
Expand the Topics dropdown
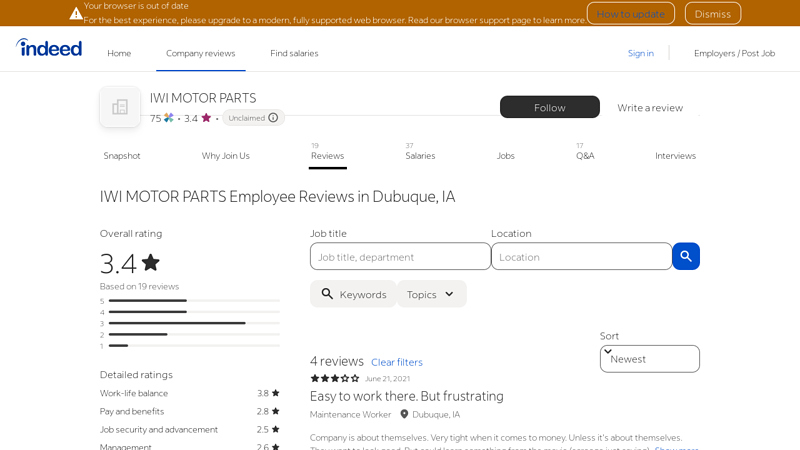point(432,294)
